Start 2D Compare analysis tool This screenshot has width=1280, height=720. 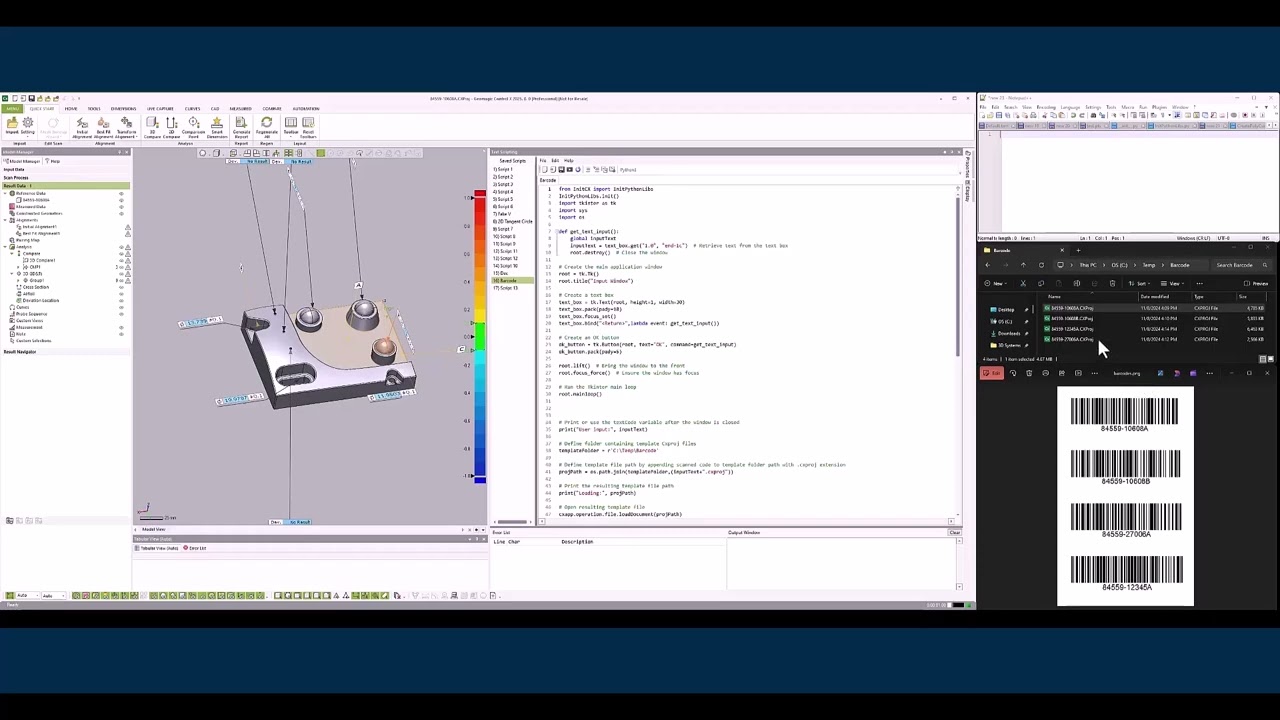171,128
